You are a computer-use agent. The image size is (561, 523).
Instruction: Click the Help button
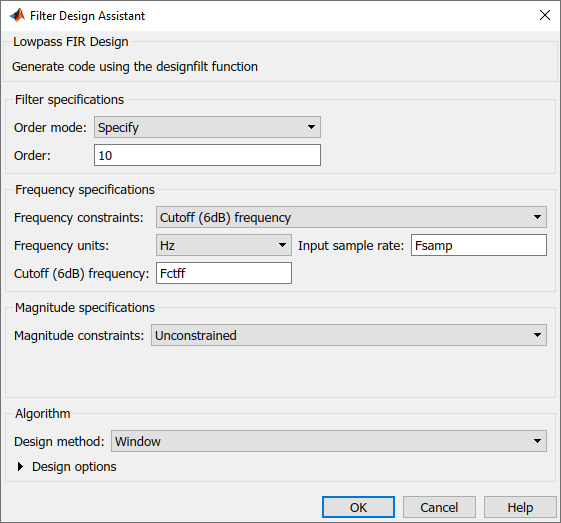click(x=520, y=507)
